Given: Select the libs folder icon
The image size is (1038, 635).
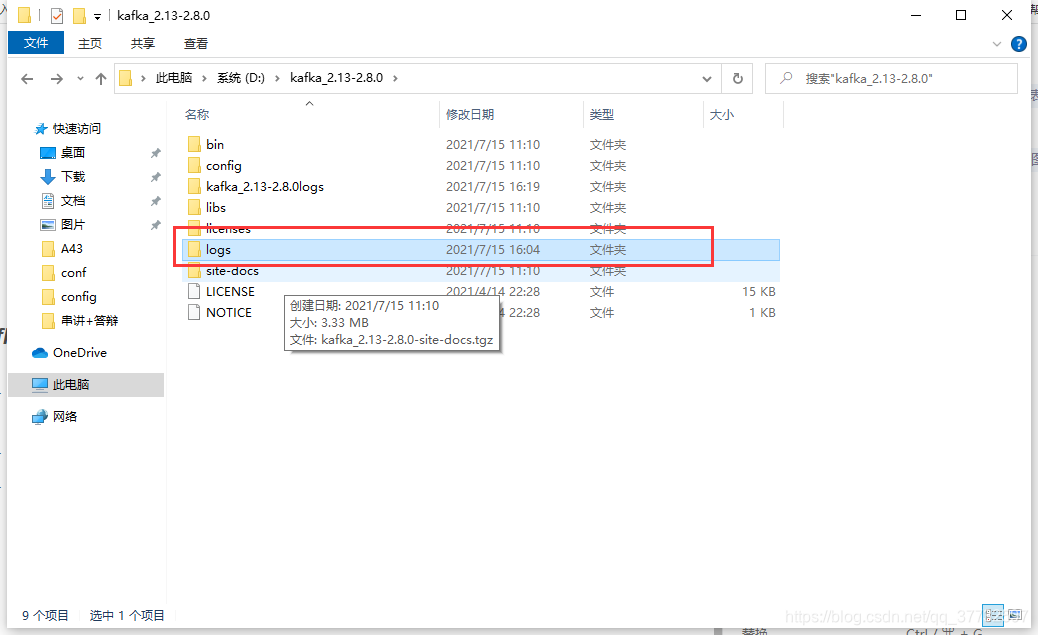Looking at the screenshot, I should click(194, 208).
